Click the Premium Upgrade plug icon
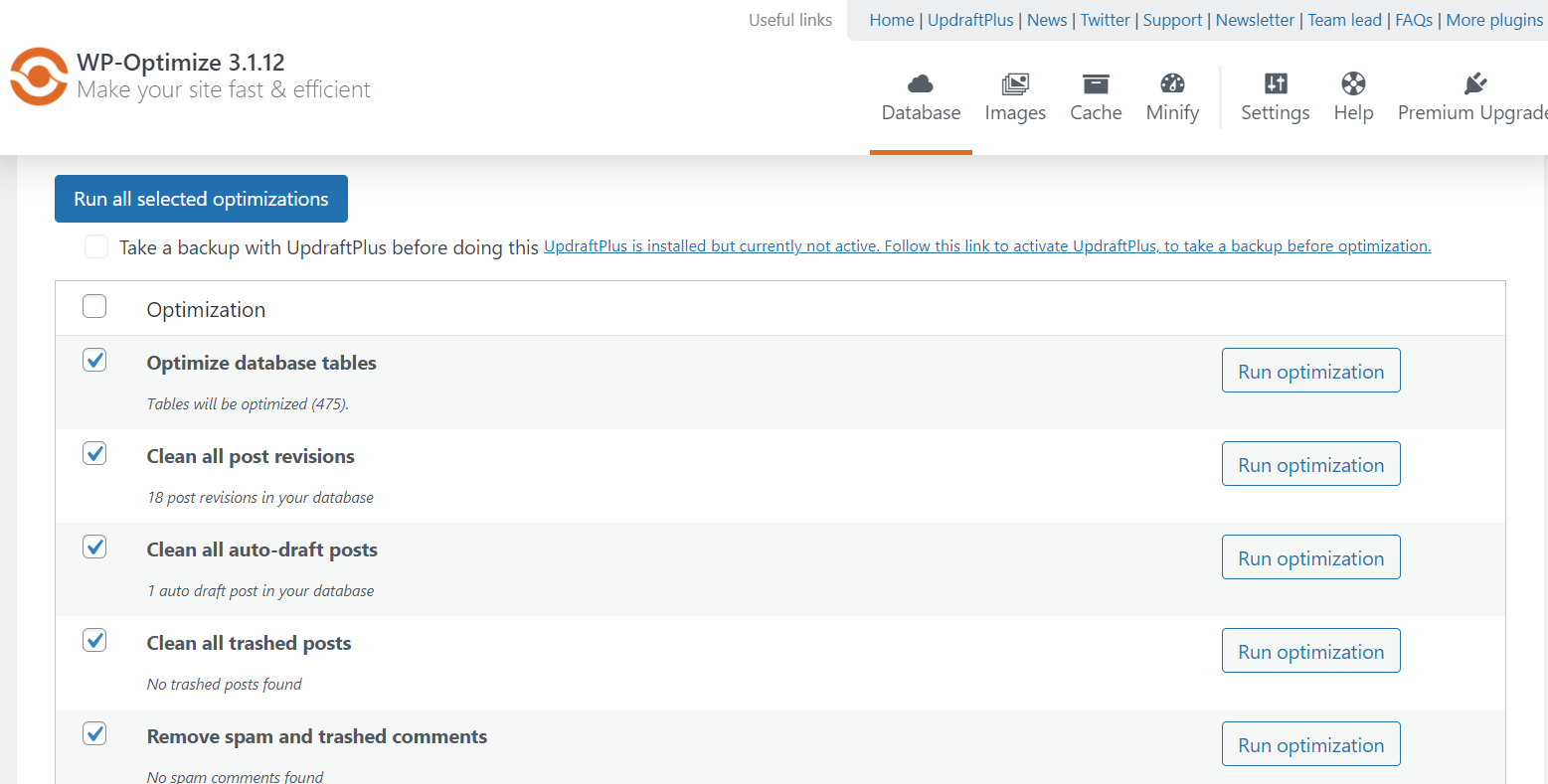 [1475, 83]
